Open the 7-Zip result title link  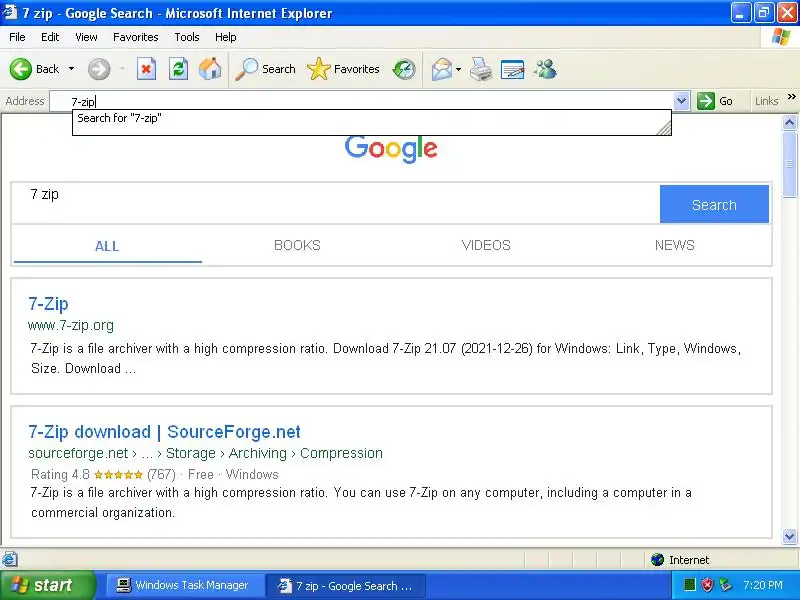(48, 304)
